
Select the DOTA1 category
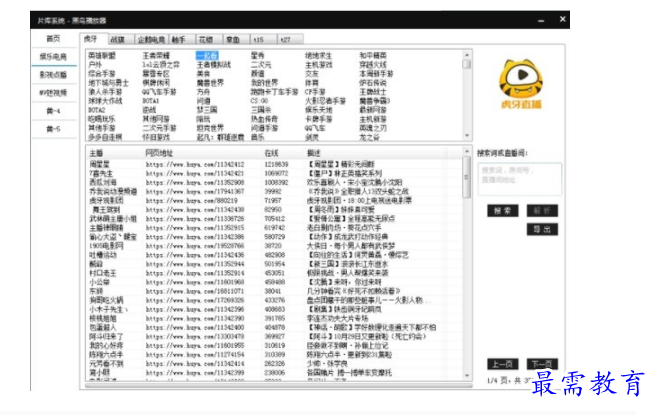[151, 101]
